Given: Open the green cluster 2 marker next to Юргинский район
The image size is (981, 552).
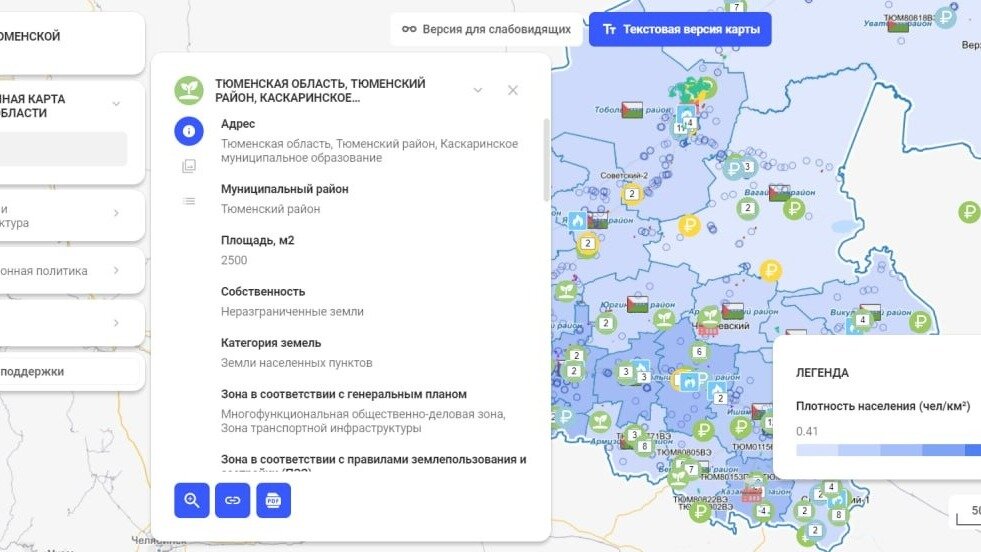Looking at the screenshot, I should click(605, 324).
